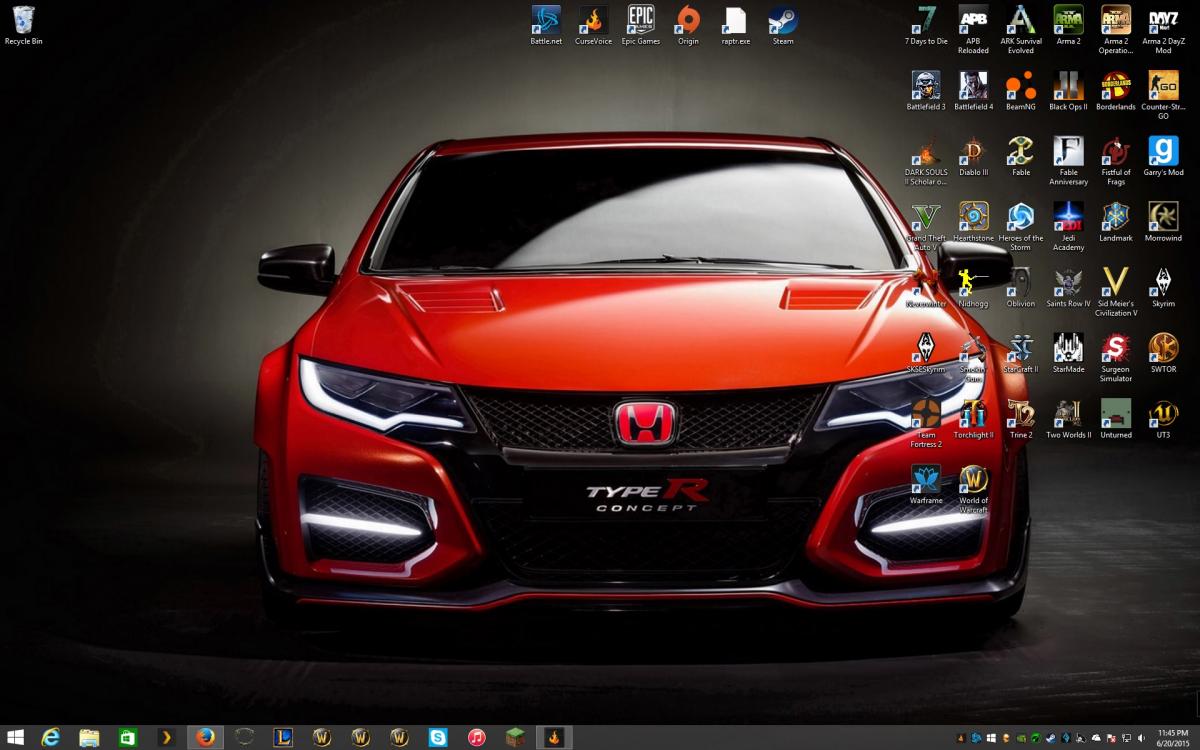The height and width of the screenshot is (750, 1200).
Task: Open Skype from the taskbar
Action: point(438,737)
